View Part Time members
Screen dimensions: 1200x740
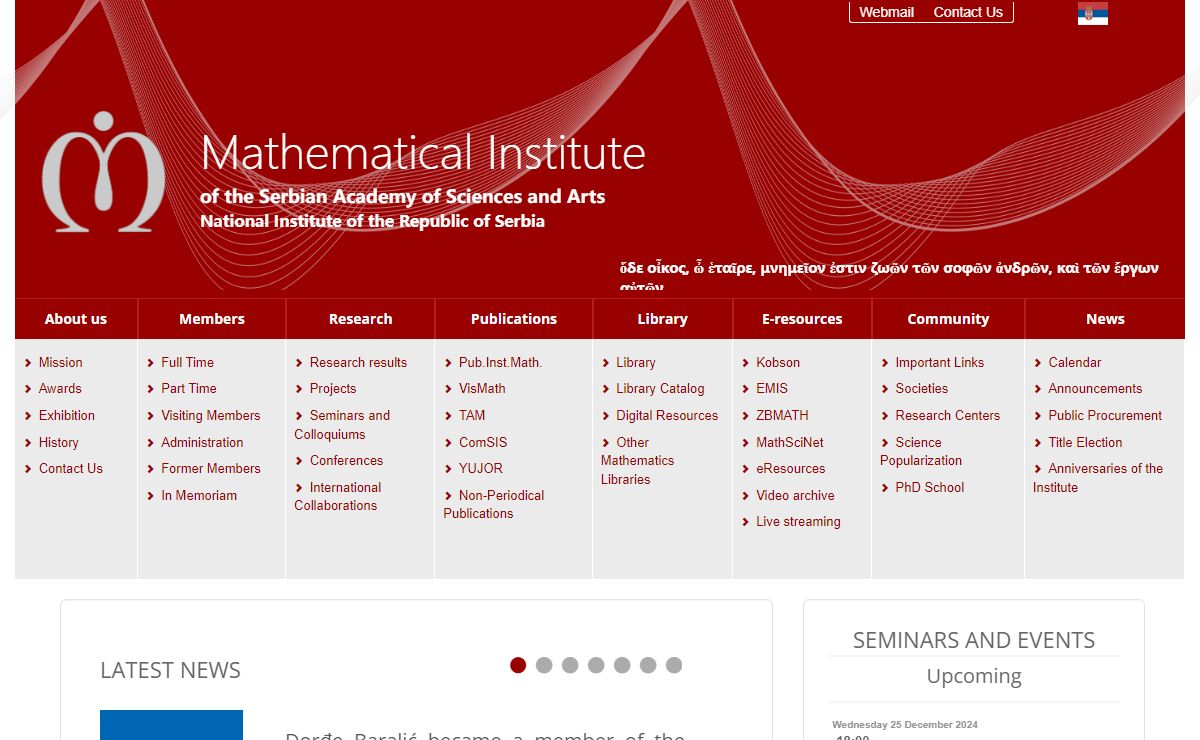click(188, 388)
